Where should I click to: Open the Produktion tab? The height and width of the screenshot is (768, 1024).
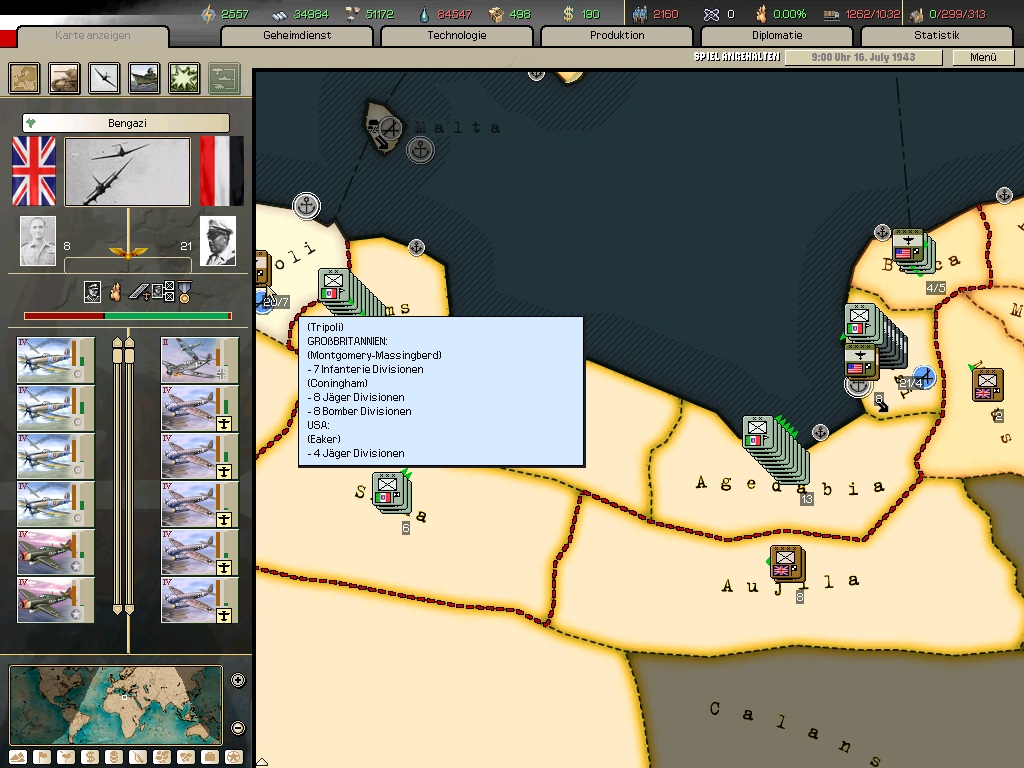pos(617,35)
